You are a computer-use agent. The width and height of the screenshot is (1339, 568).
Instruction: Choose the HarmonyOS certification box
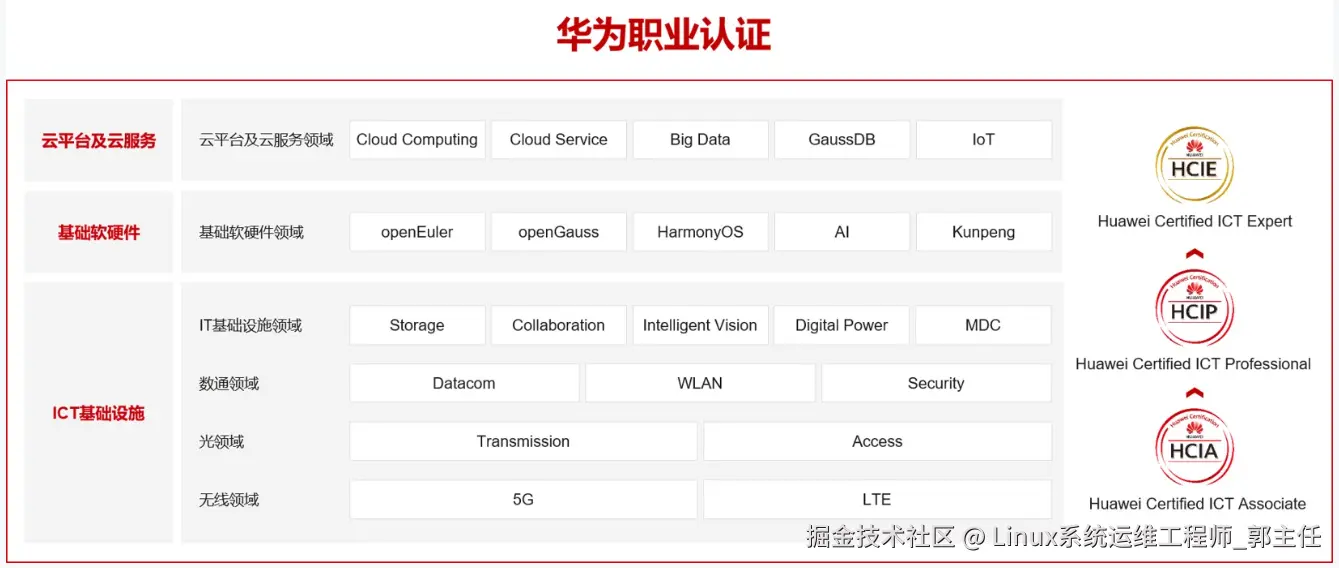point(700,232)
